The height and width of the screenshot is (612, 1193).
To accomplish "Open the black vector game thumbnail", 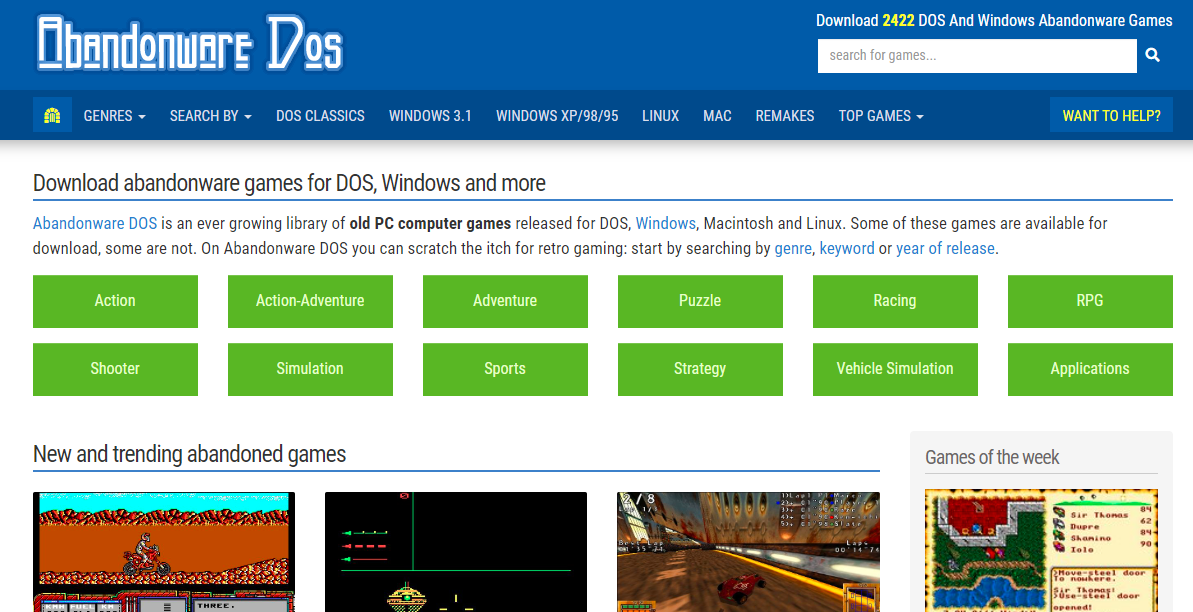I will point(456,552).
